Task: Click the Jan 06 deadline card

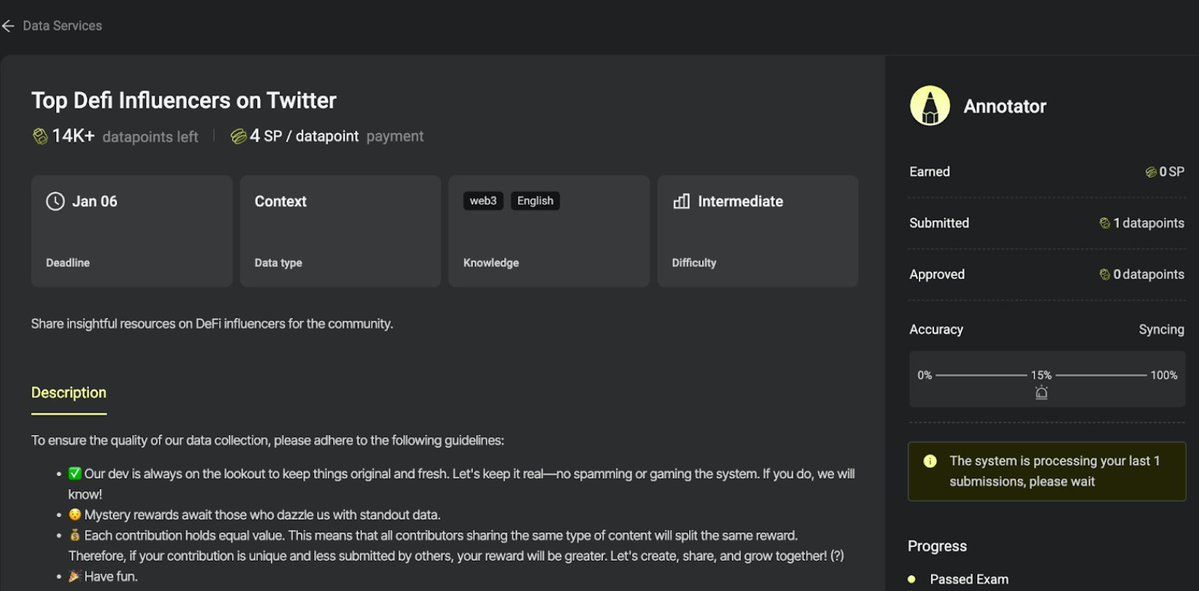Action: (132, 231)
